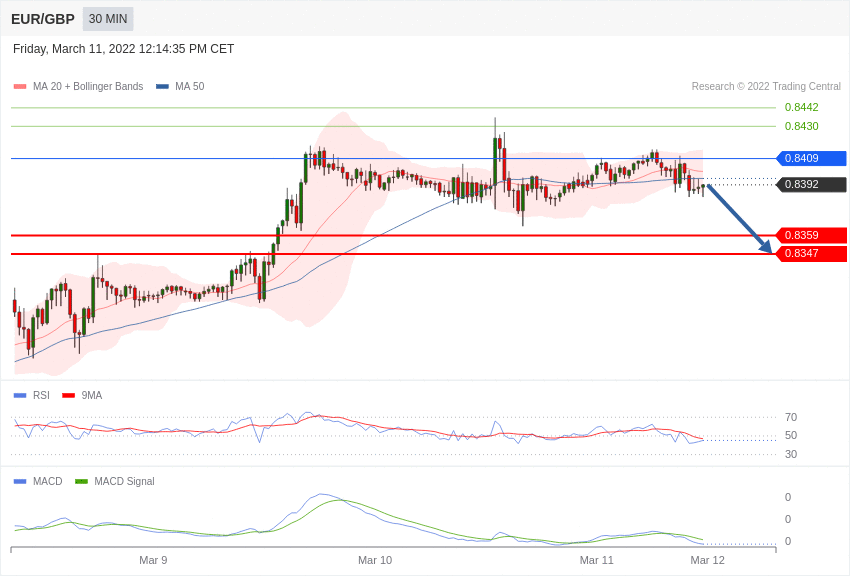Select the 0.8430 resistance level label
This screenshot has width=850, height=576.
[x=802, y=126]
